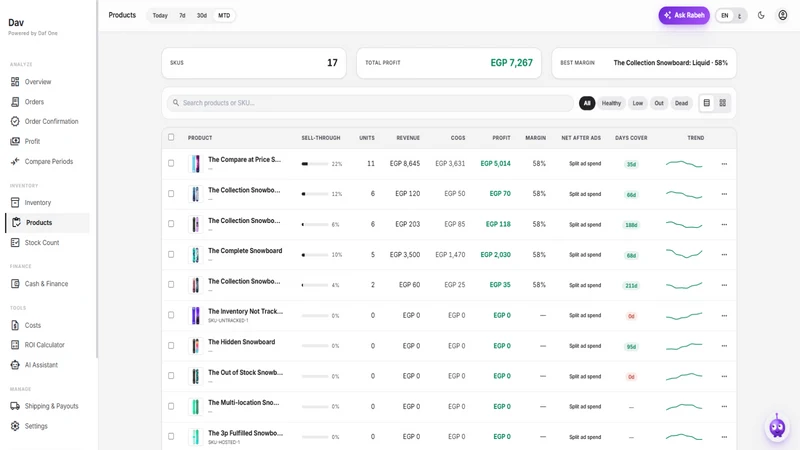Open Shipping & Payouts icon

coord(15,406)
